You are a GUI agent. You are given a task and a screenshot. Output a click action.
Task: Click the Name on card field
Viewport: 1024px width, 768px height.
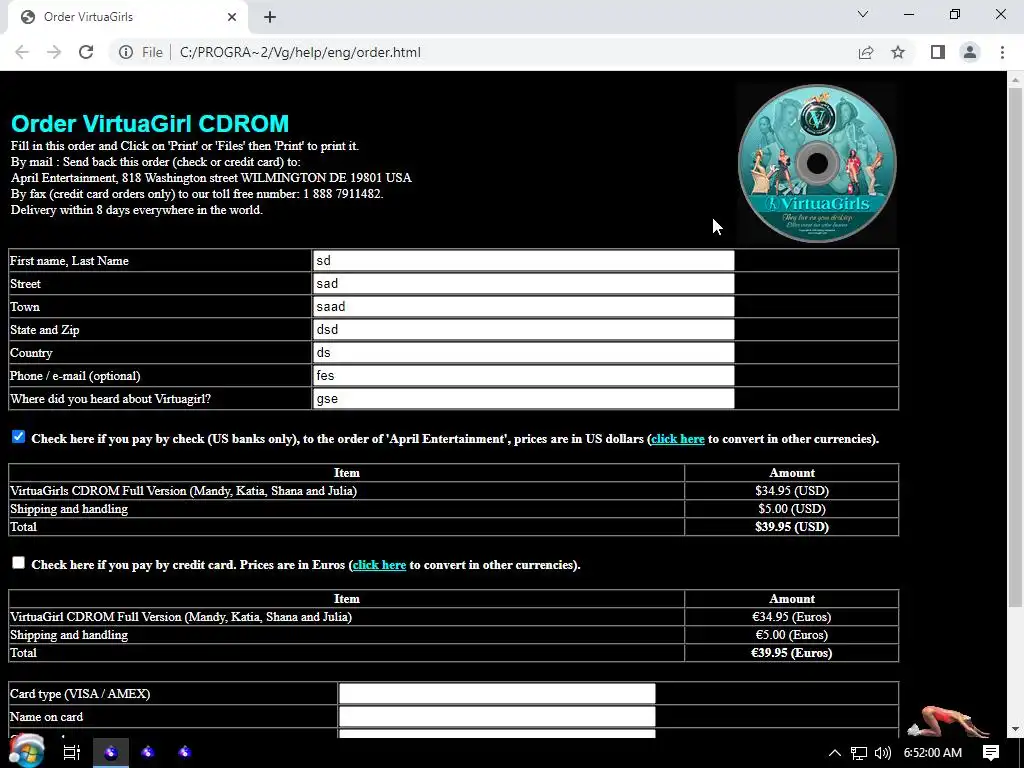(x=497, y=716)
